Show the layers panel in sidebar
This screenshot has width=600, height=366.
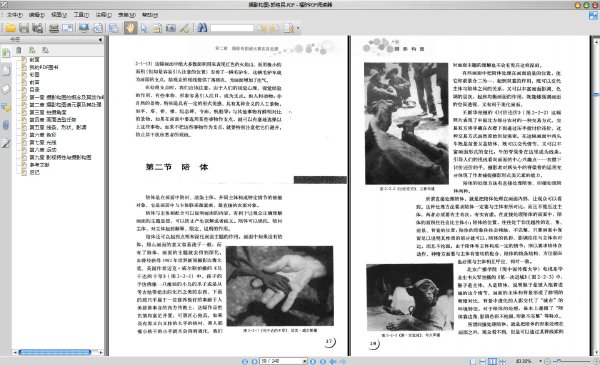tap(6, 89)
